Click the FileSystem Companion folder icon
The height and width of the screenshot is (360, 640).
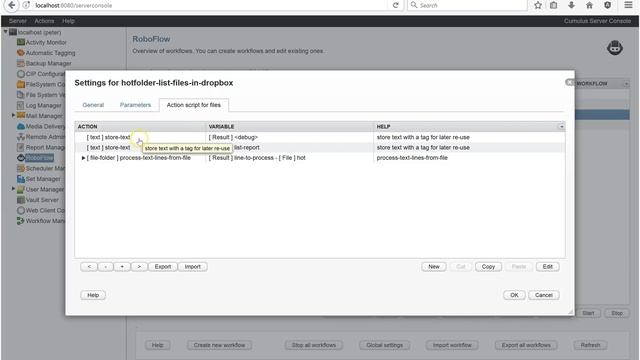click(21, 84)
